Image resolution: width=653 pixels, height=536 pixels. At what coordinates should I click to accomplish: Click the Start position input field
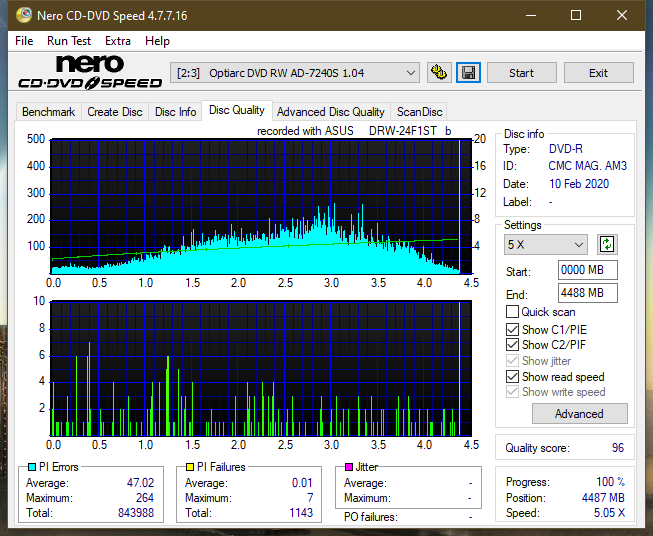(x=588, y=270)
